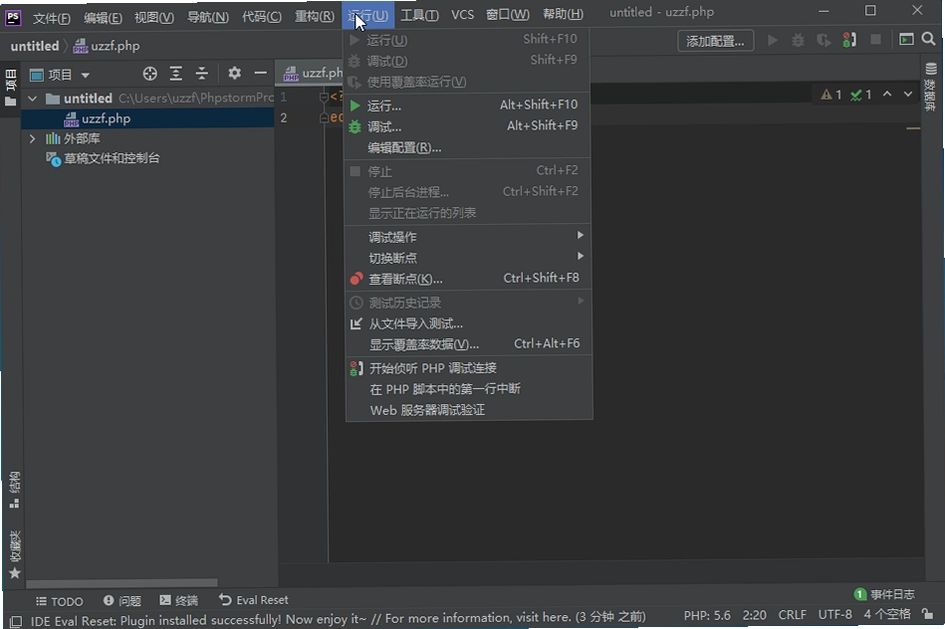The image size is (945, 629).
Task: Open the 重构(R) menu
Action: [x=314, y=16]
